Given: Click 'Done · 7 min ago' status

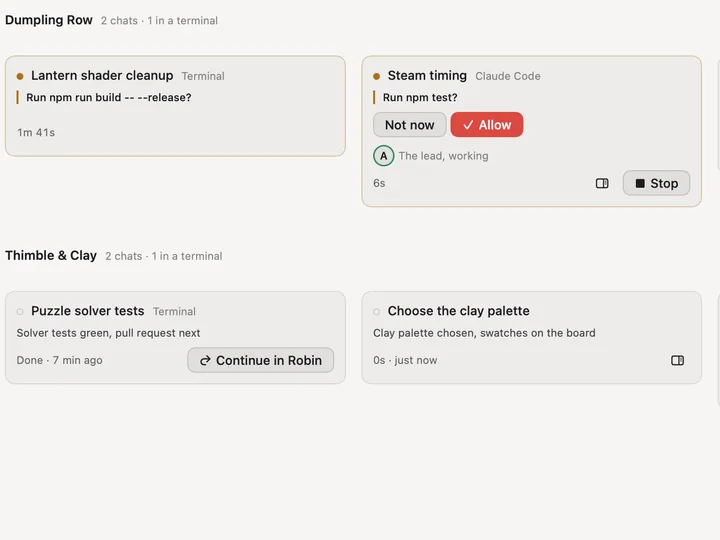Looking at the screenshot, I should [59, 360].
